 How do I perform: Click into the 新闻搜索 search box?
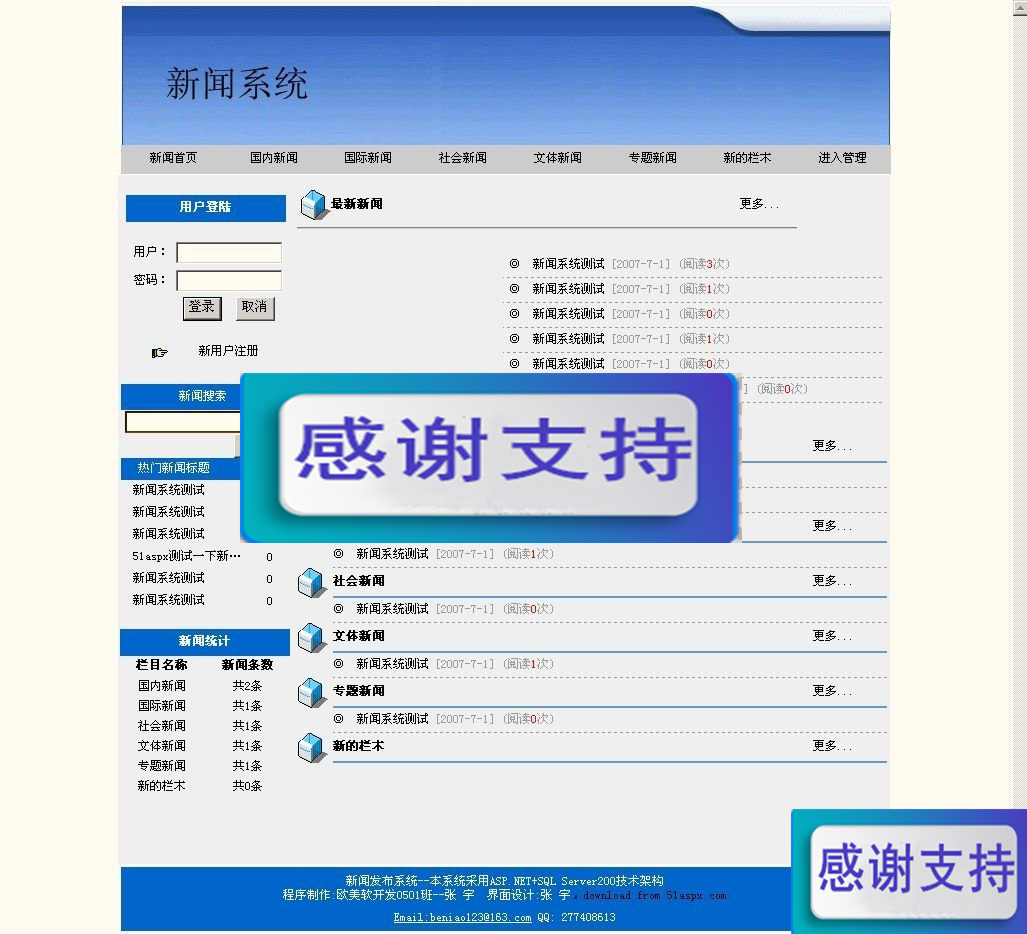point(183,422)
